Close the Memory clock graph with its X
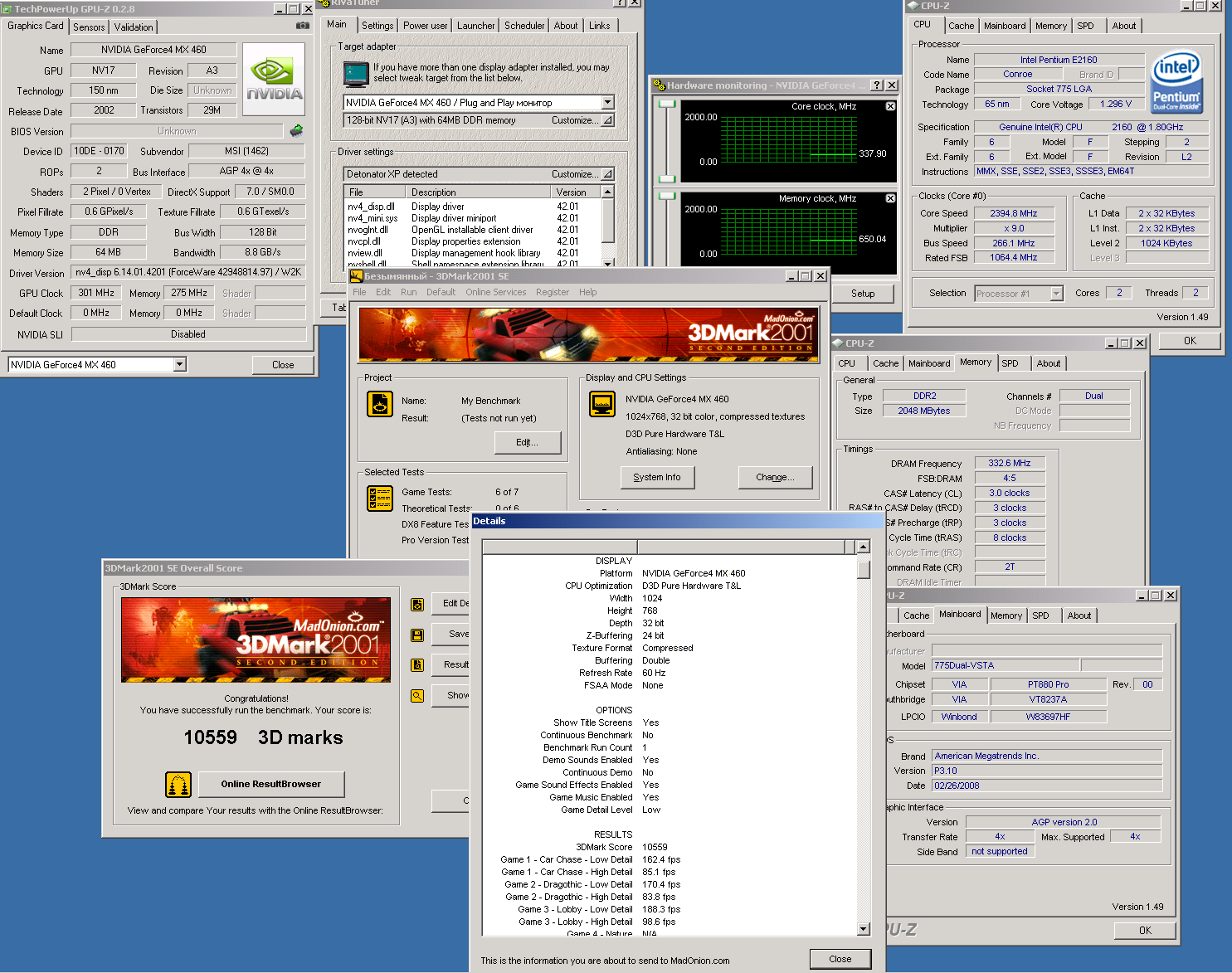1232x973 pixels. point(890,198)
